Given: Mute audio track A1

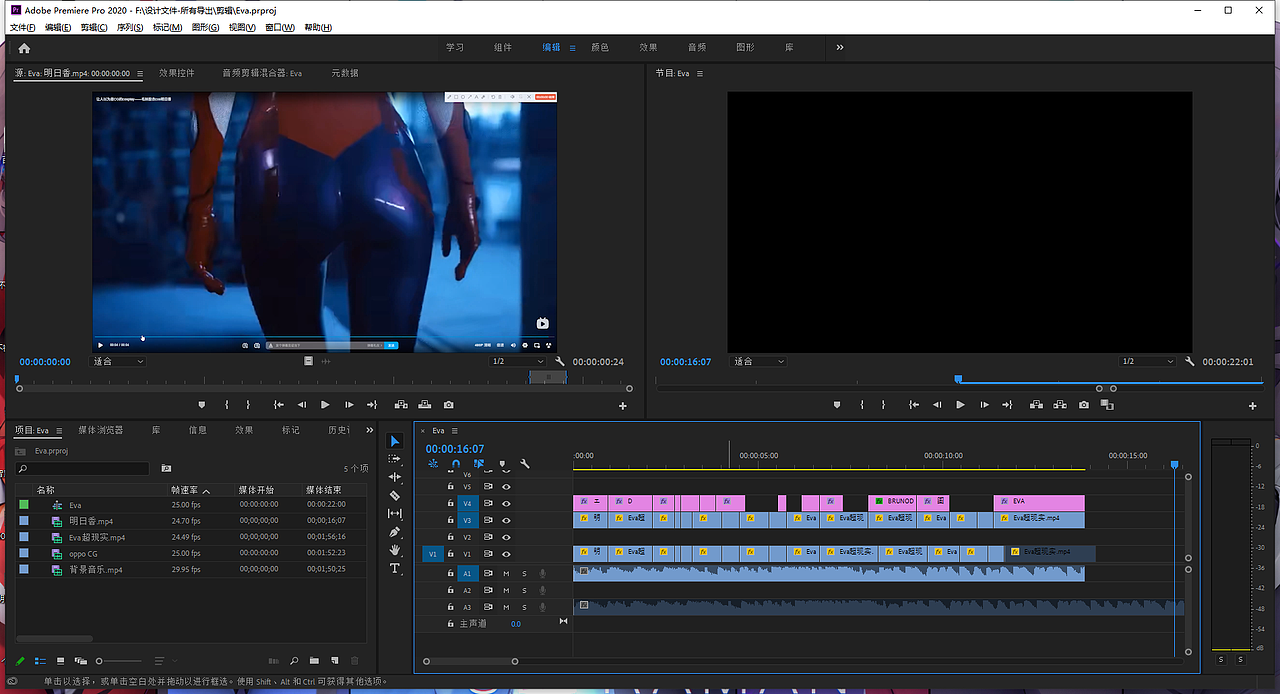Looking at the screenshot, I should (506, 573).
